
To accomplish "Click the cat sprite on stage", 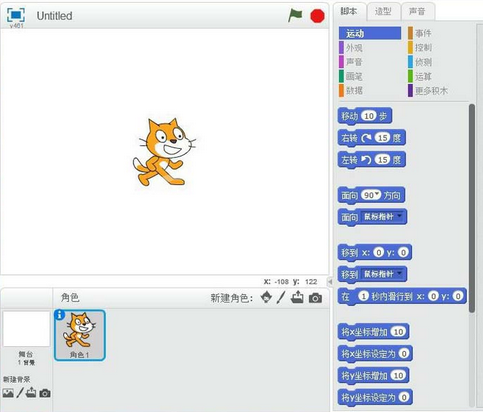I will 164,152.
